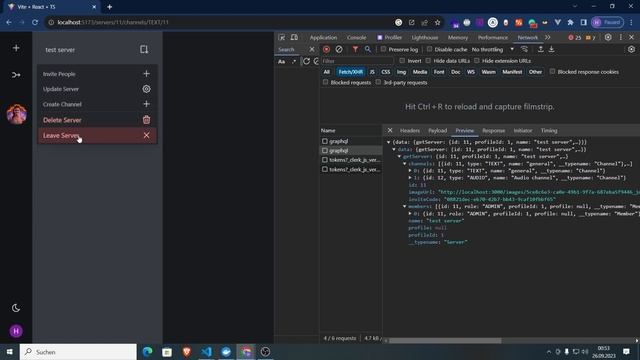Viewport: 640px width, 360px height.
Task: Switch to the Application tab
Action: 323,38
